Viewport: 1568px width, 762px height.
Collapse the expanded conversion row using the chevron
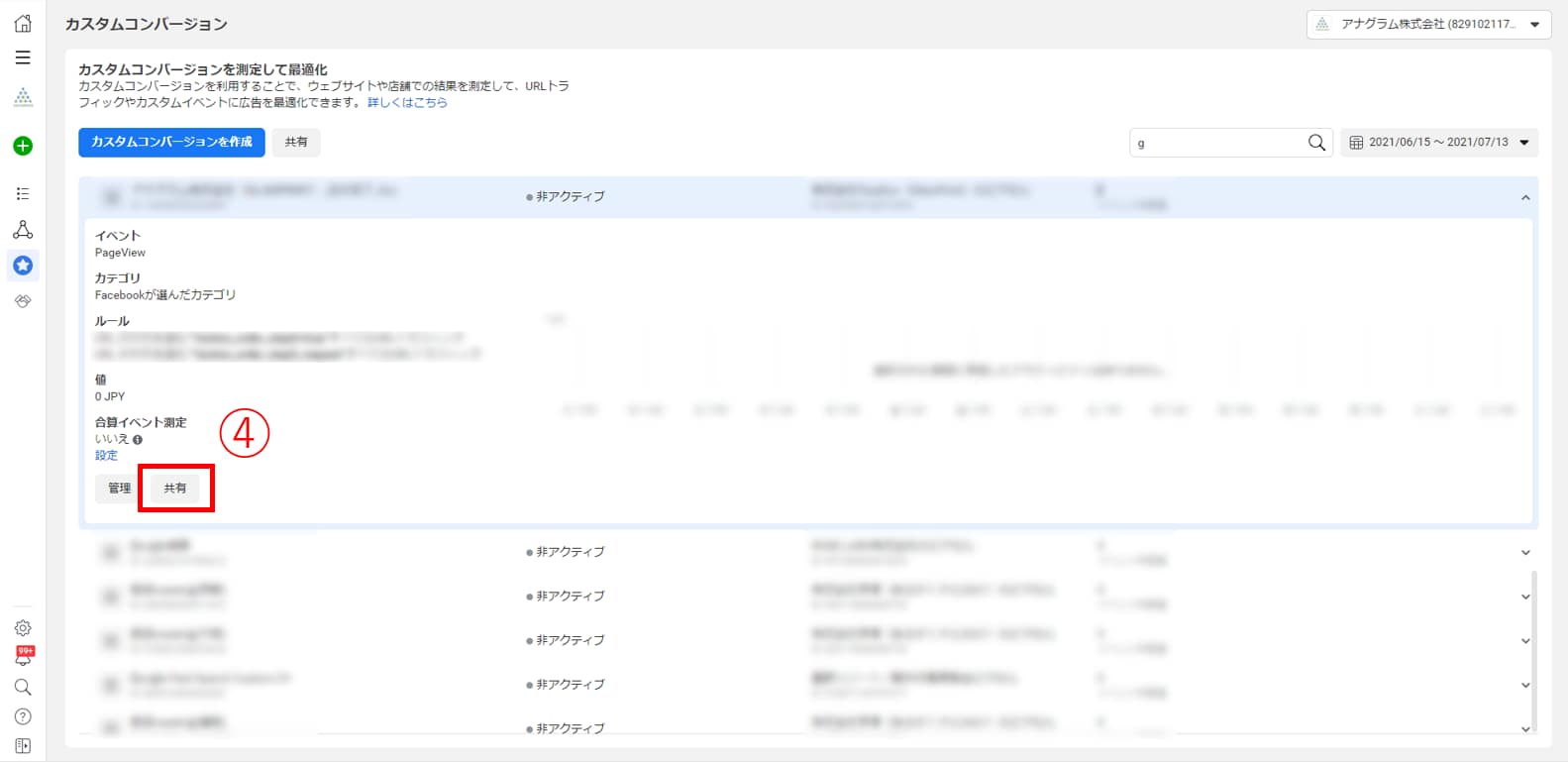[x=1525, y=198]
